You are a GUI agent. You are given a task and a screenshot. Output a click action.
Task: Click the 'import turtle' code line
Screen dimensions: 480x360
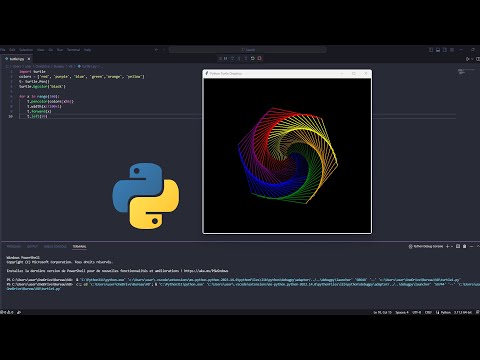(x=32, y=71)
